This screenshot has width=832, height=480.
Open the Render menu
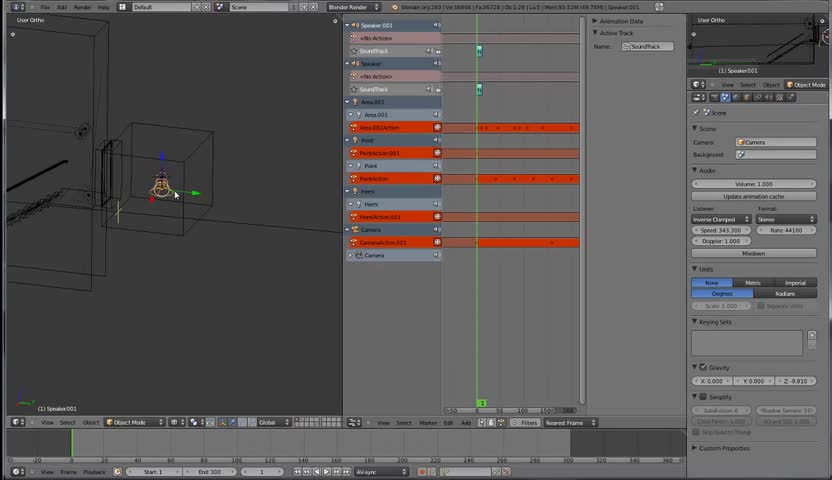[82, 7]
